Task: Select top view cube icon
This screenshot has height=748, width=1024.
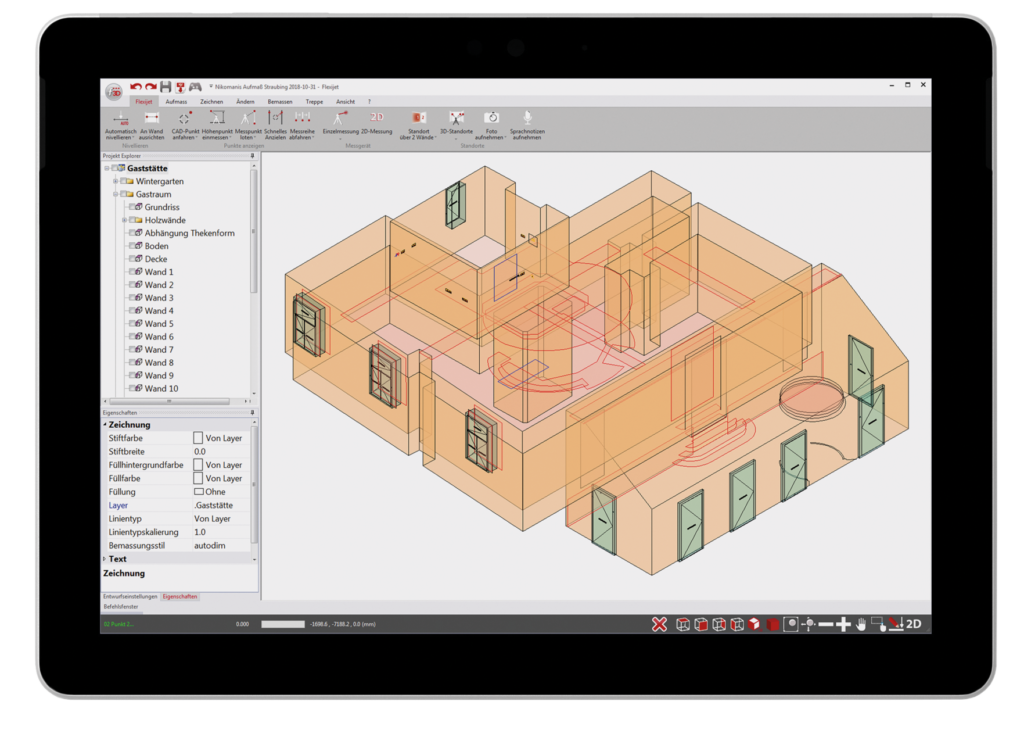Action: [682, 625]
